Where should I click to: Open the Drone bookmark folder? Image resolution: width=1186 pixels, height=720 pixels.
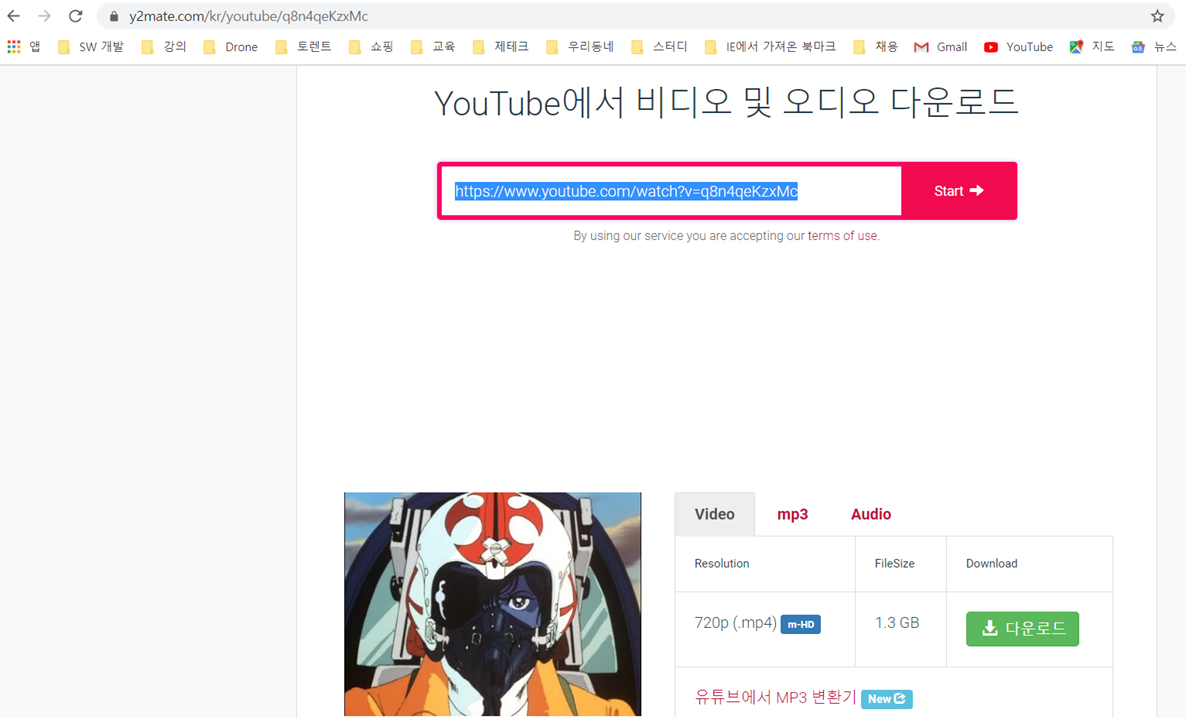point(231,47)
